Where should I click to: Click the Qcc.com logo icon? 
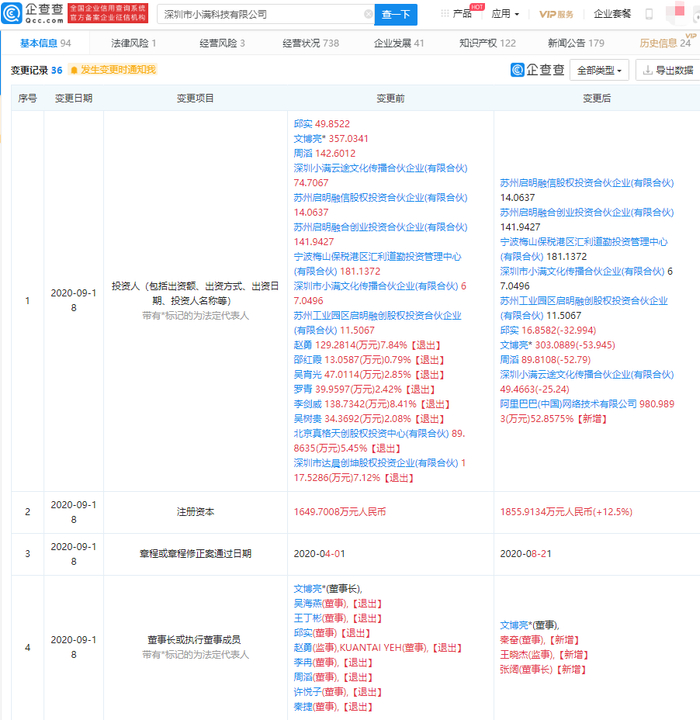point(11,13)
